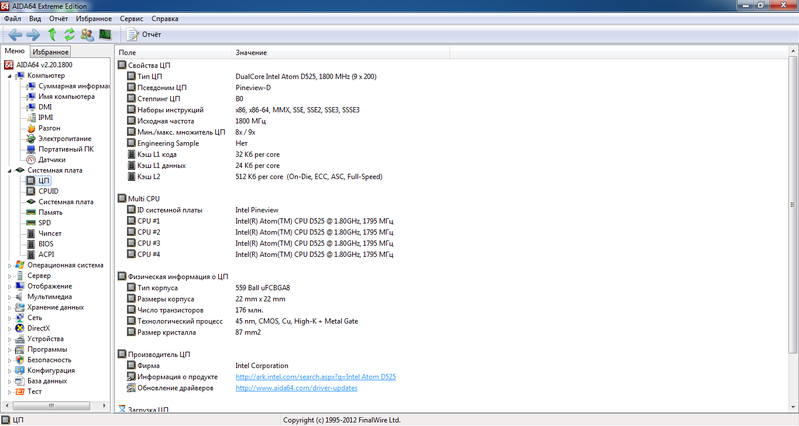Expand the Сервер tree node
Image resolution: width=799 pixels, height=426 pixels.
point(10,276)
